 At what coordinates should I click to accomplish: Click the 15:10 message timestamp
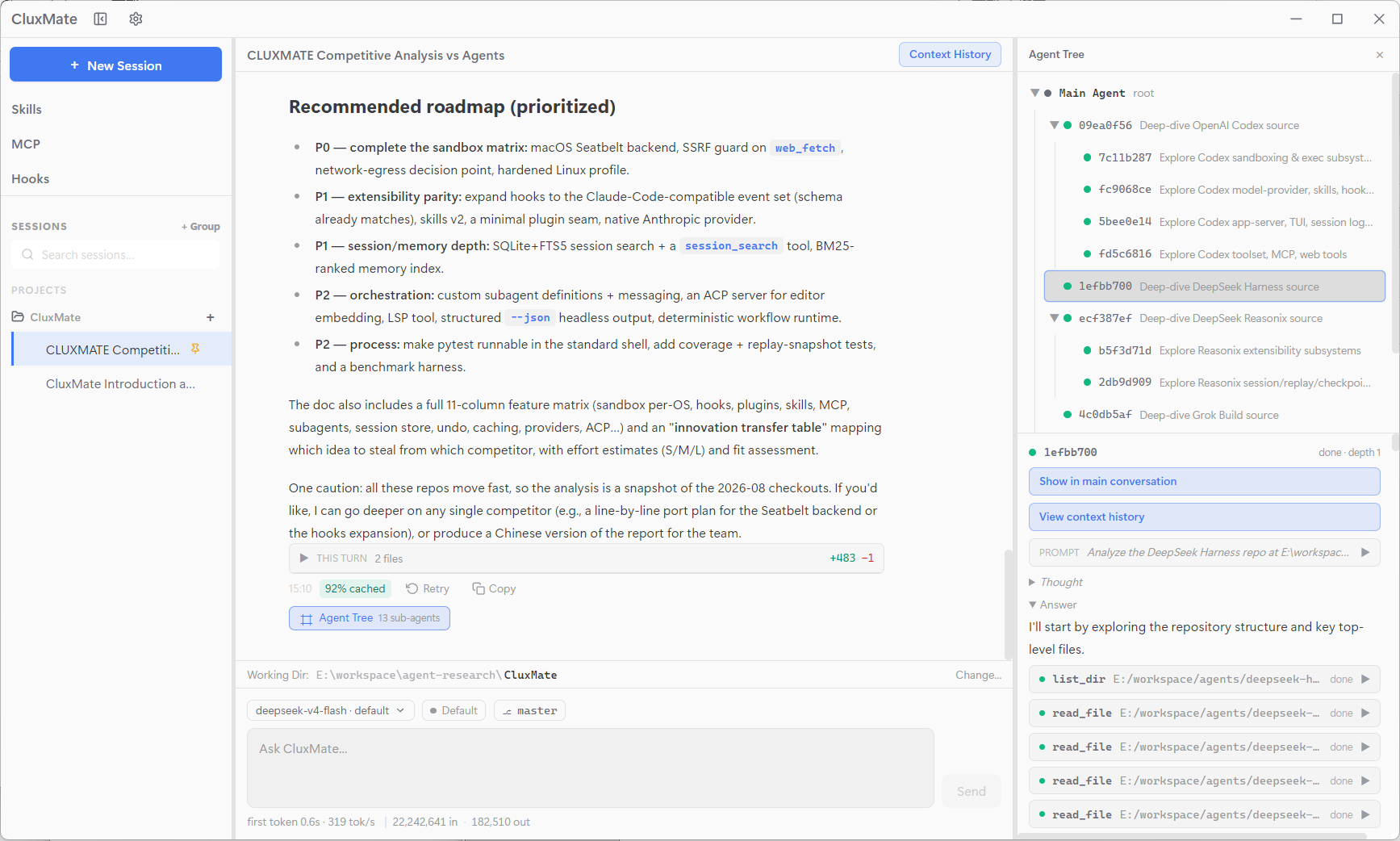(x=300, y=588)
